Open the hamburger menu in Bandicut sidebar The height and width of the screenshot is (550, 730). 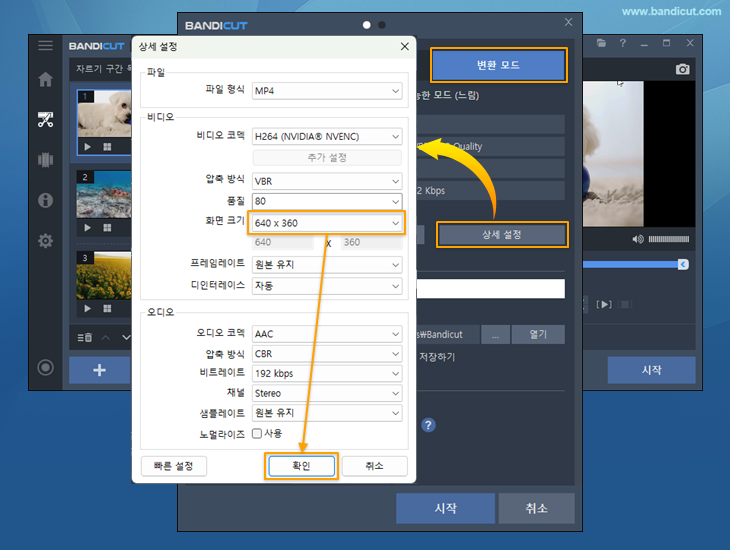tap(45, 45)
